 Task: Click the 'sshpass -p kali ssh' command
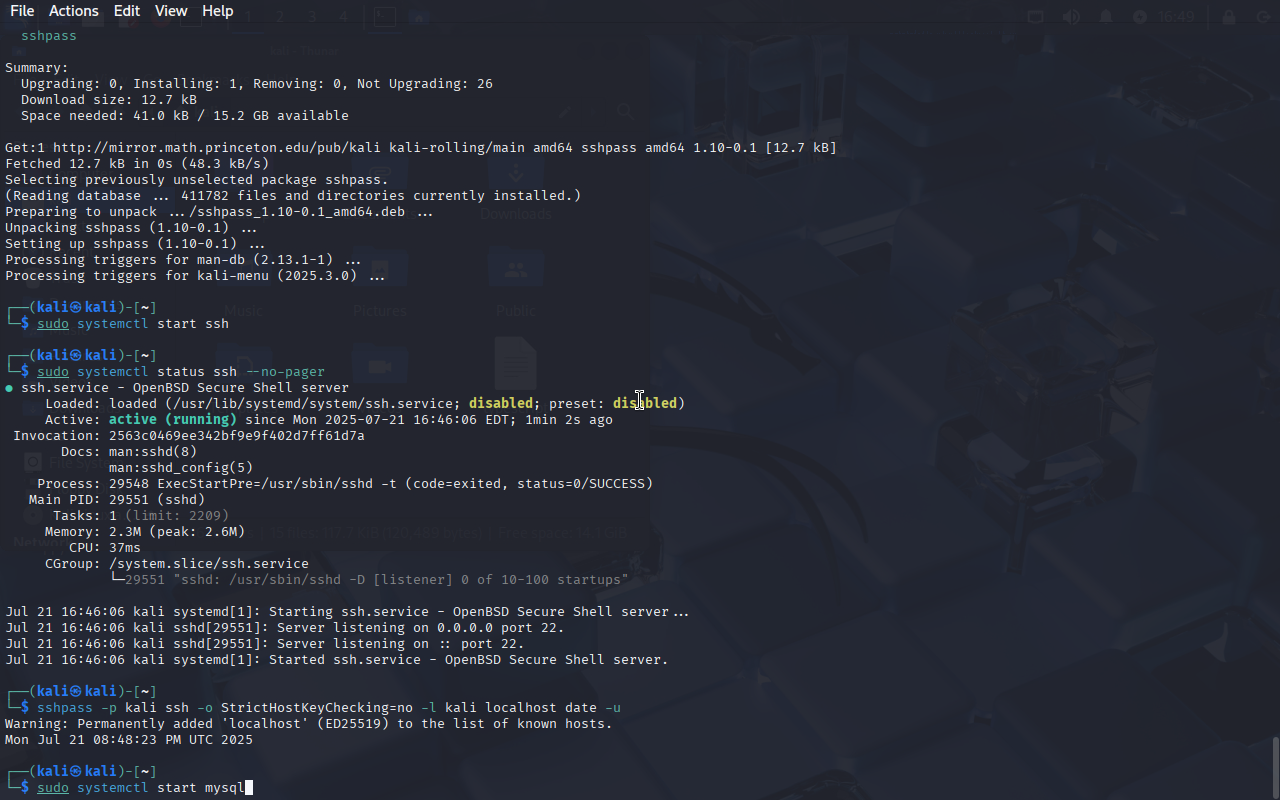pyautogui.click(x=329, y=708)
